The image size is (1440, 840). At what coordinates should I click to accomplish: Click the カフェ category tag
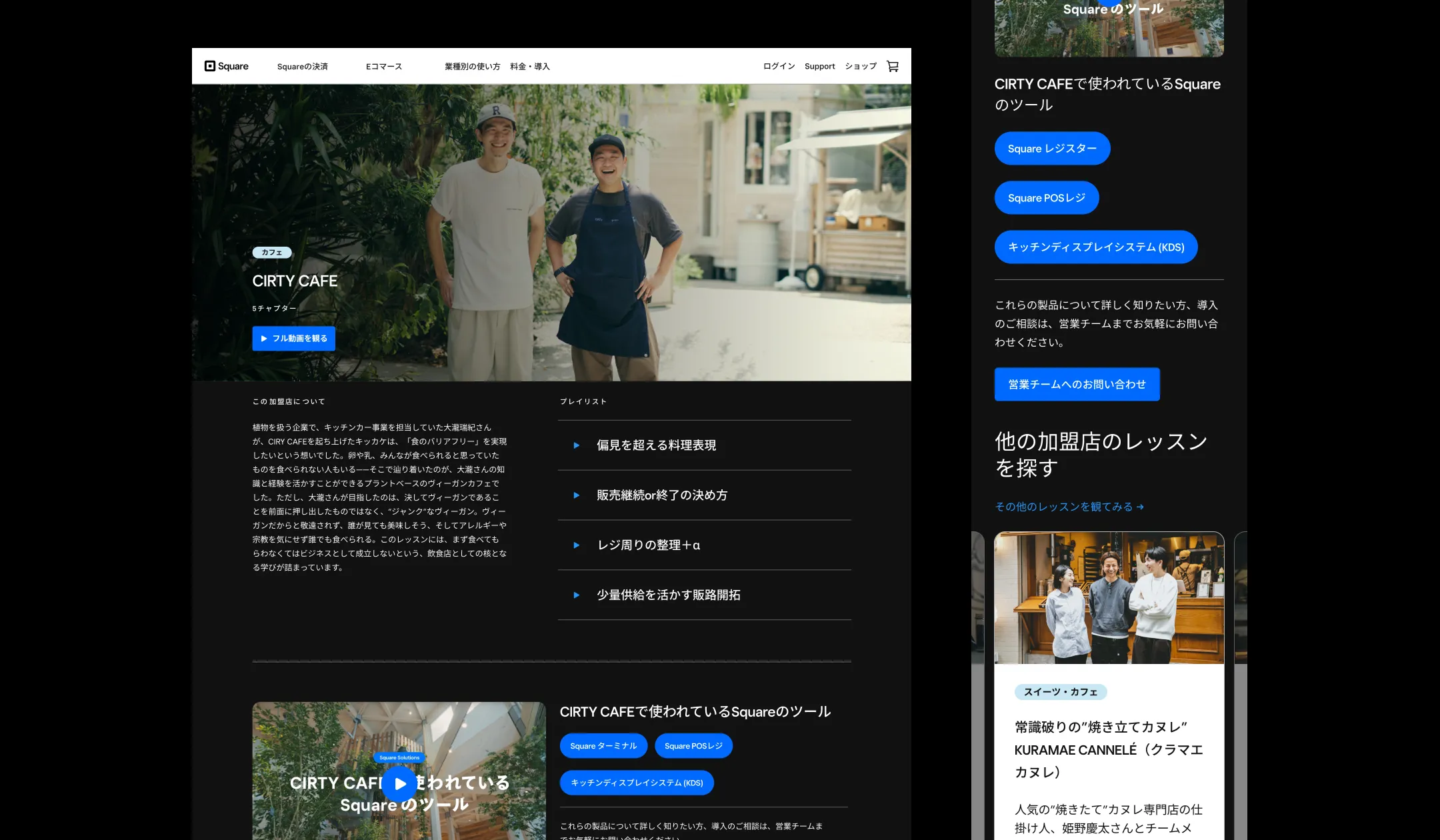point(272,253)
